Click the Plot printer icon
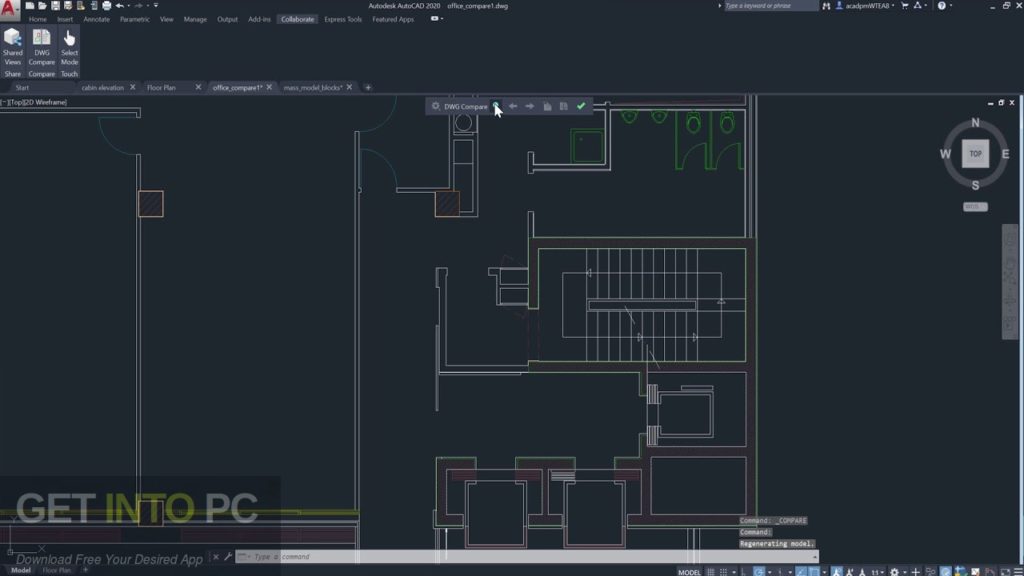Viewport: 1024px width, 576px height. [106, 6]
